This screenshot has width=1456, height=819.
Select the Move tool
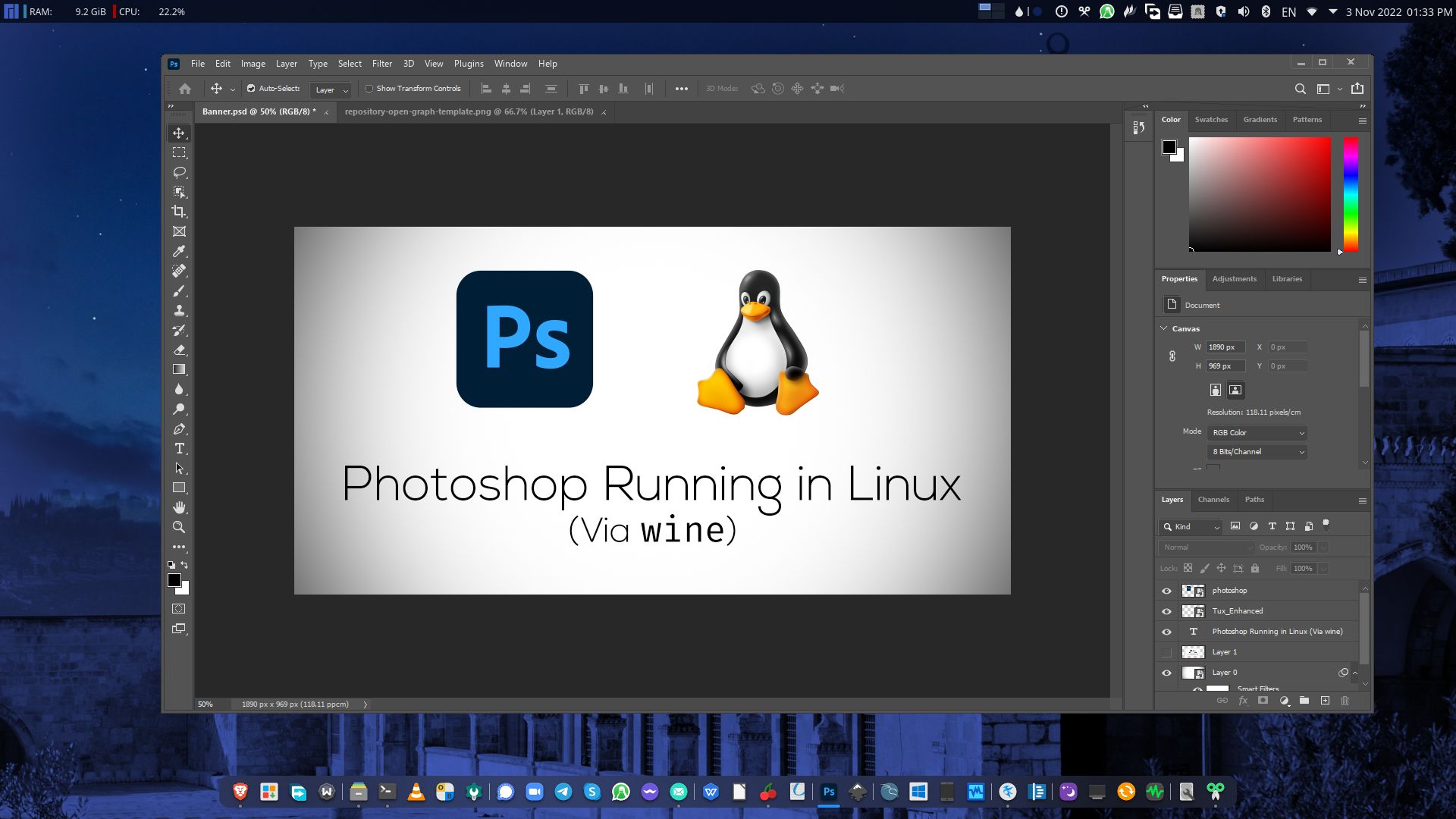pyautogui.click(x=180, y=132)
